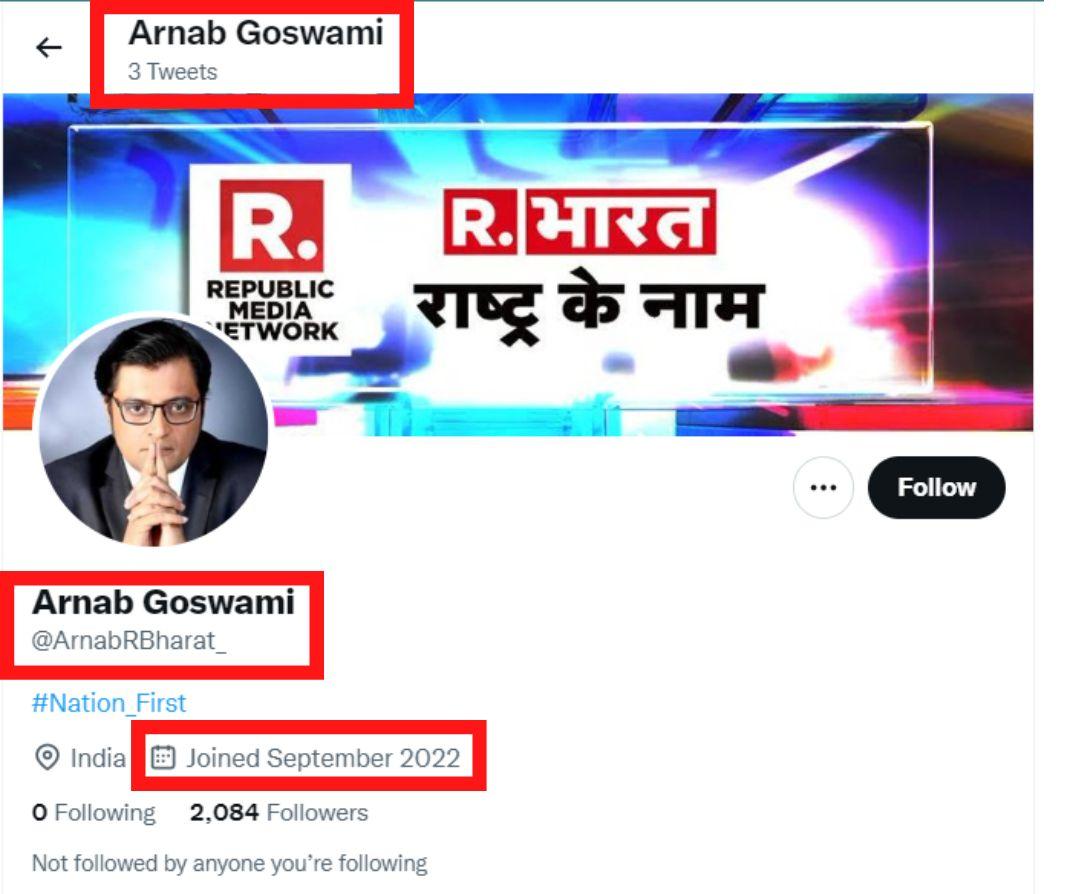The height and width of the screenshot is (894, 1085).
Task: Click the bold display name Arnab Goswami
Action: (163, 602)
